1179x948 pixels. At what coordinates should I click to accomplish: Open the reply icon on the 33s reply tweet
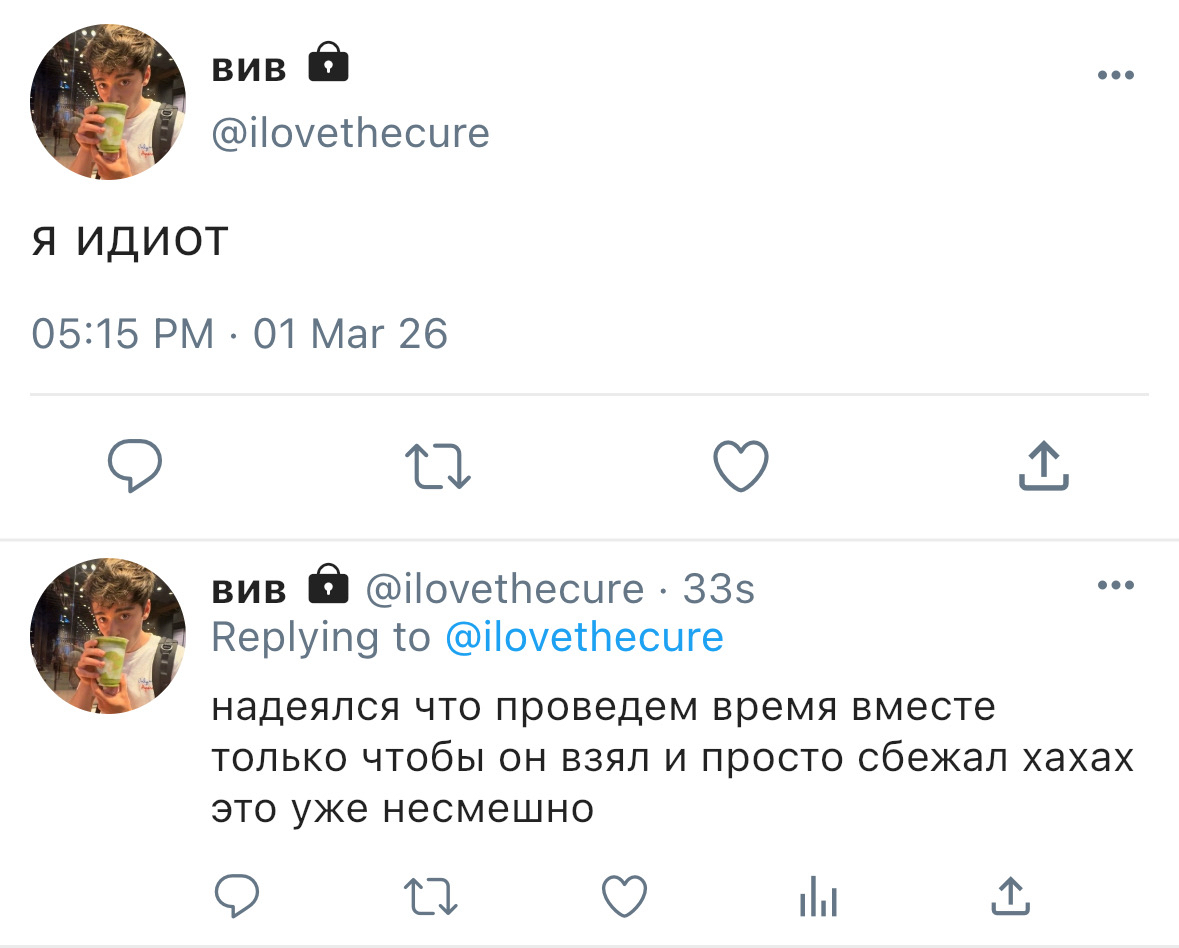point(237,895)
